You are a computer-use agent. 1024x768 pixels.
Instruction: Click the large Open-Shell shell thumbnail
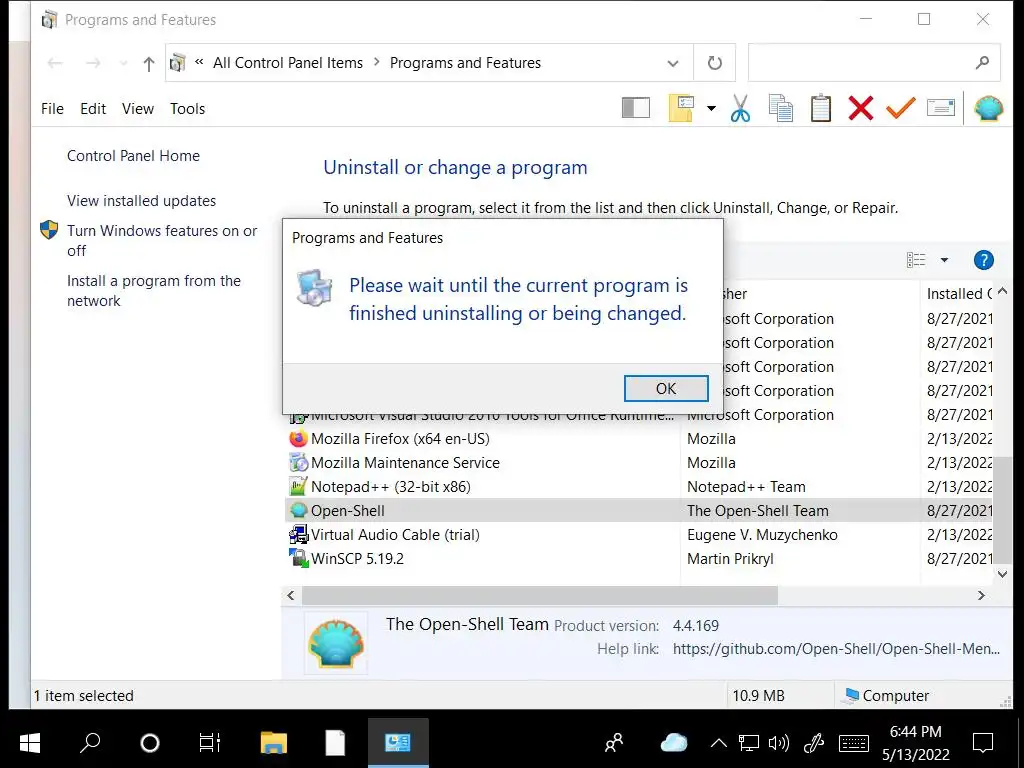click(x=336, y=643)
